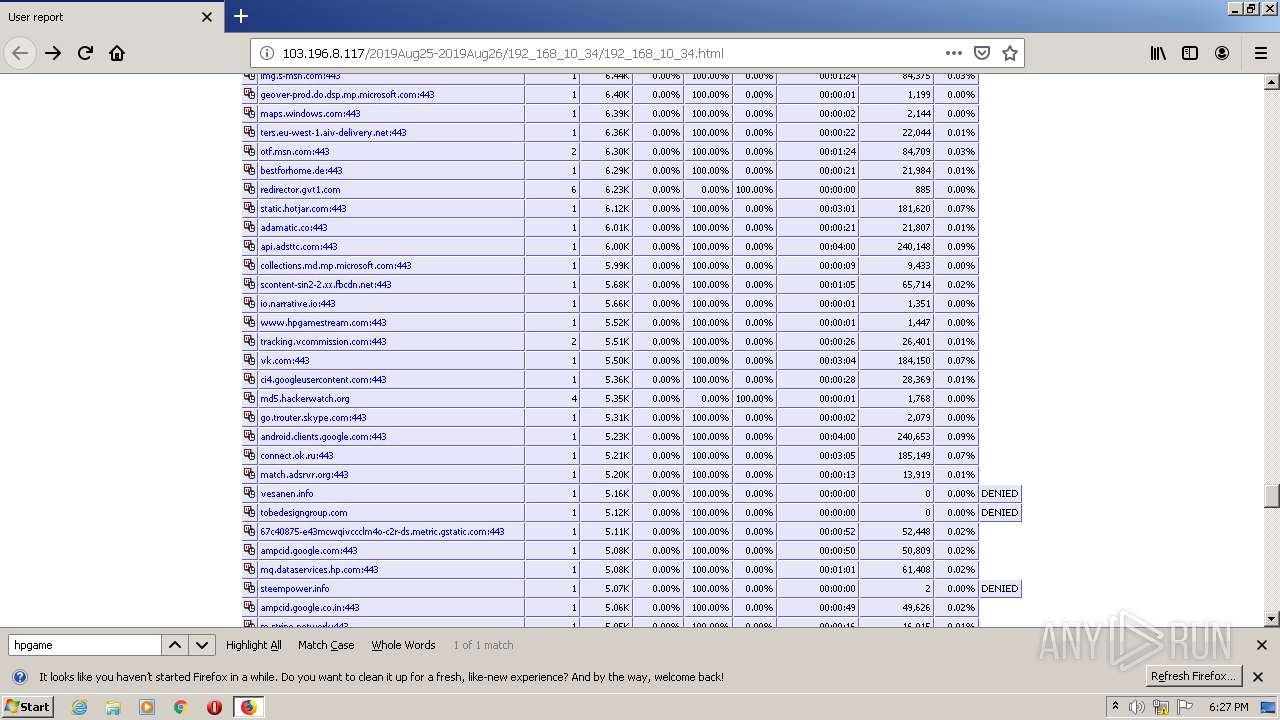Open Opera from the taskbar

(214, 707)
